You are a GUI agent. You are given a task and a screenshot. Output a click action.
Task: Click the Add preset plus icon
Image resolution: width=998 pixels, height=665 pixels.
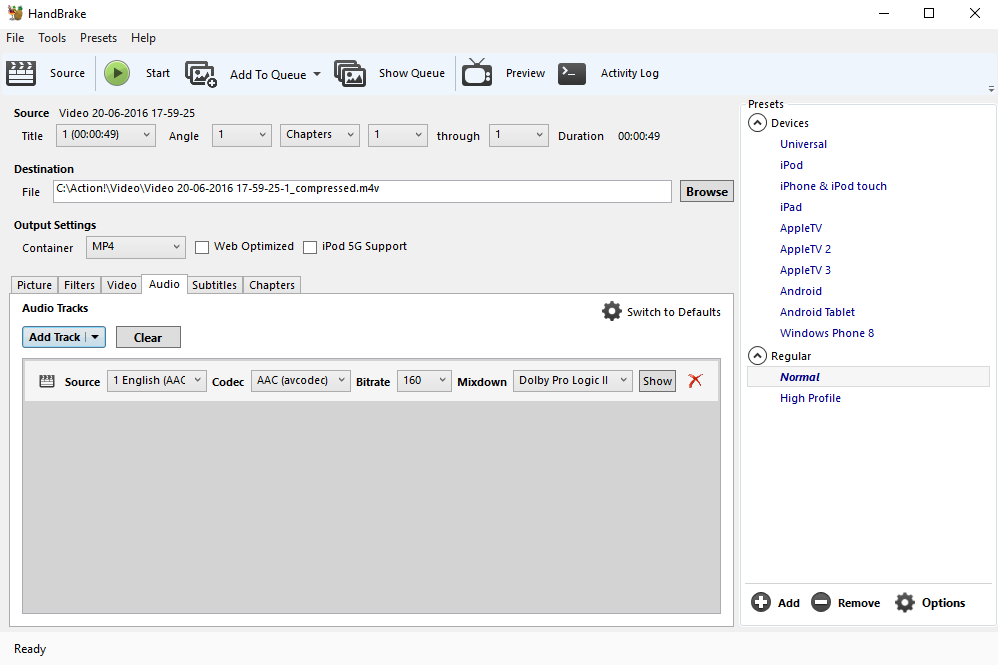tap(761, 602)
